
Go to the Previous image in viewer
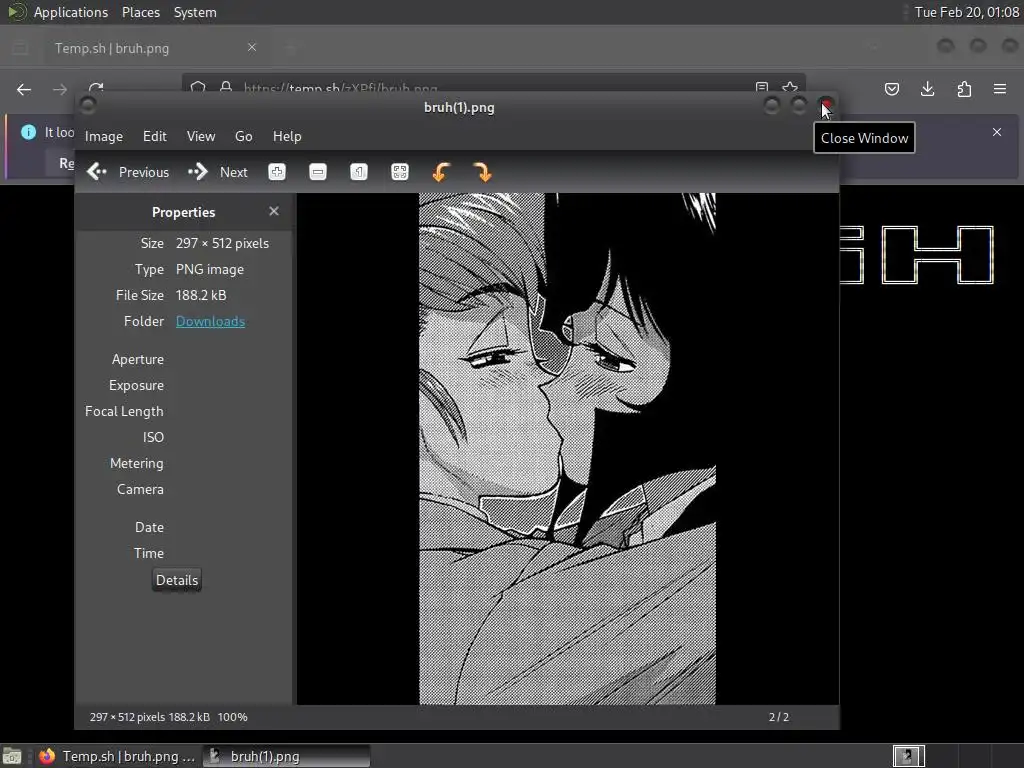coord(128,172)
